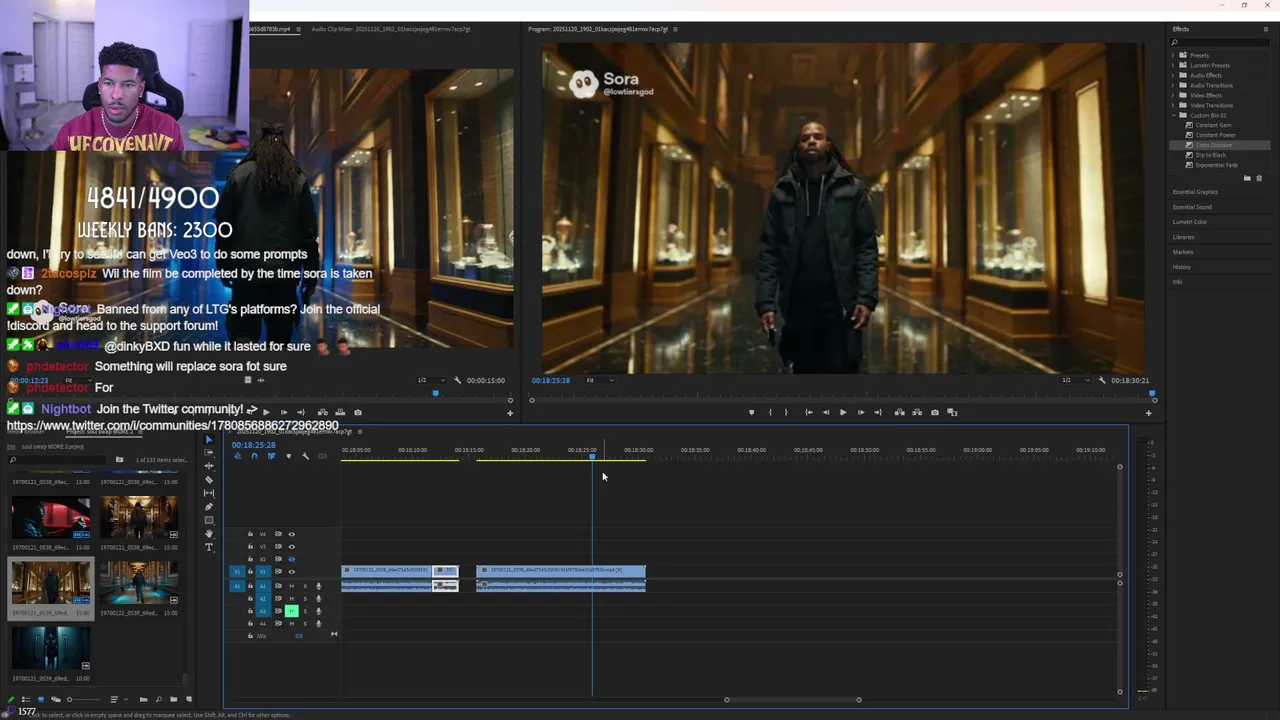The image size is (1280, 720).
Task: Expand the Presets folder in Effects
Action: pyautogui.click(x=1174, y=55)
